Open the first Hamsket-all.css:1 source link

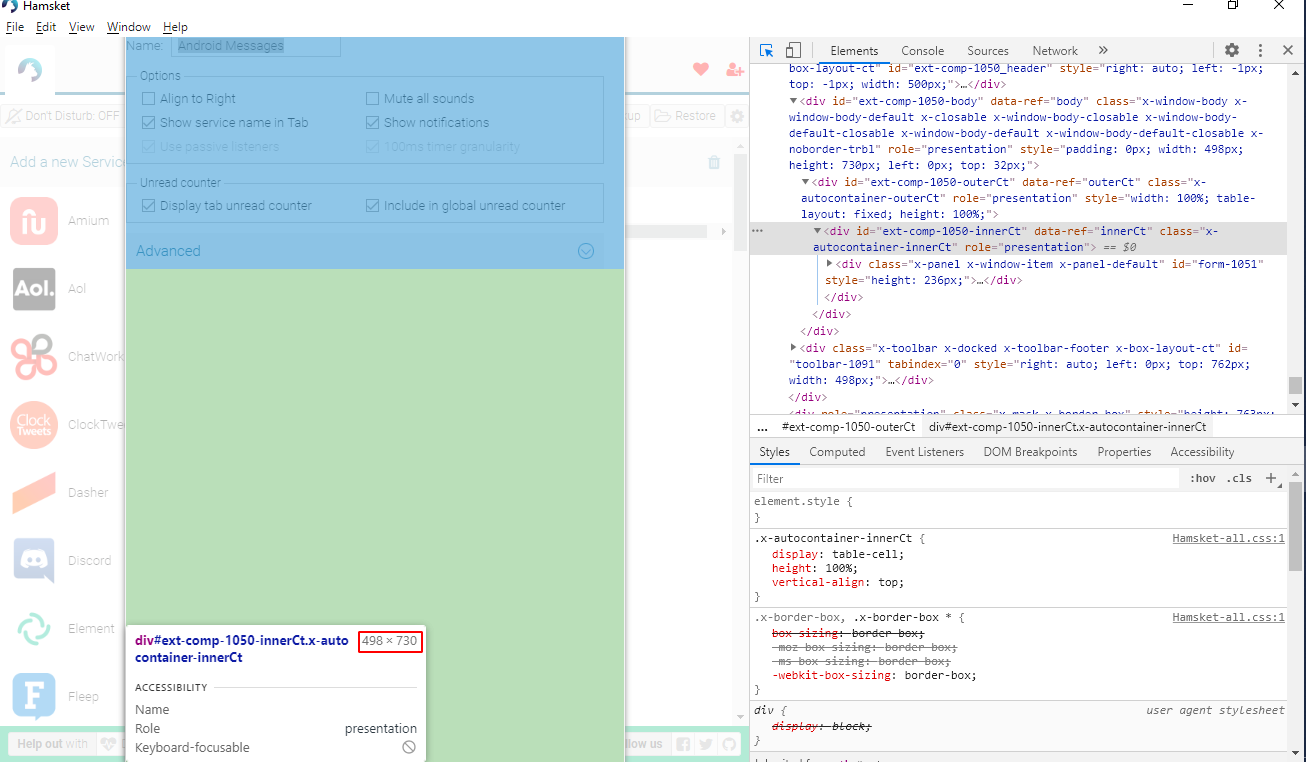(x=1228, y=538)
